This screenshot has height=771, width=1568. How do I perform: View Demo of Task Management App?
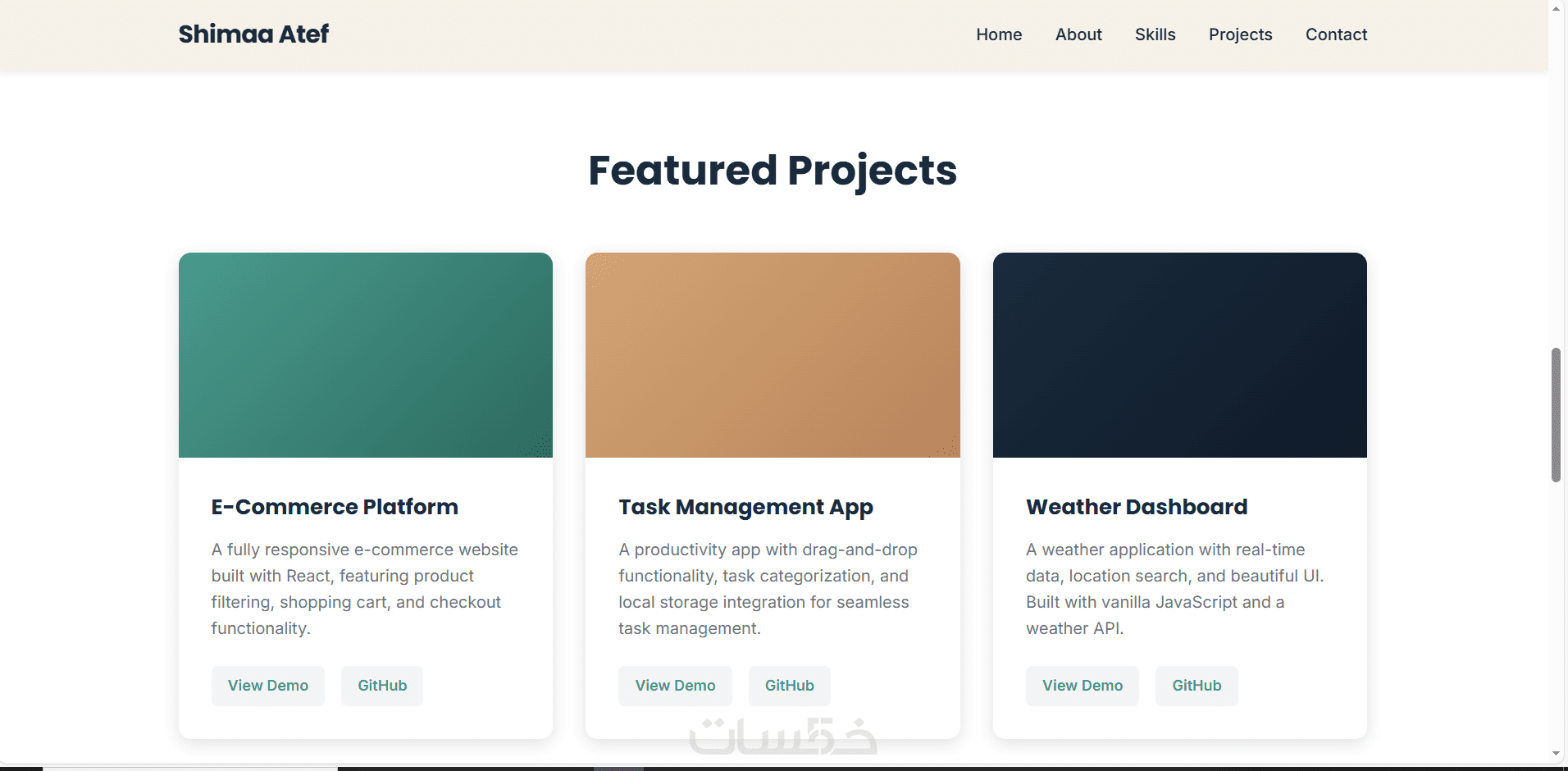coord(675,686)
